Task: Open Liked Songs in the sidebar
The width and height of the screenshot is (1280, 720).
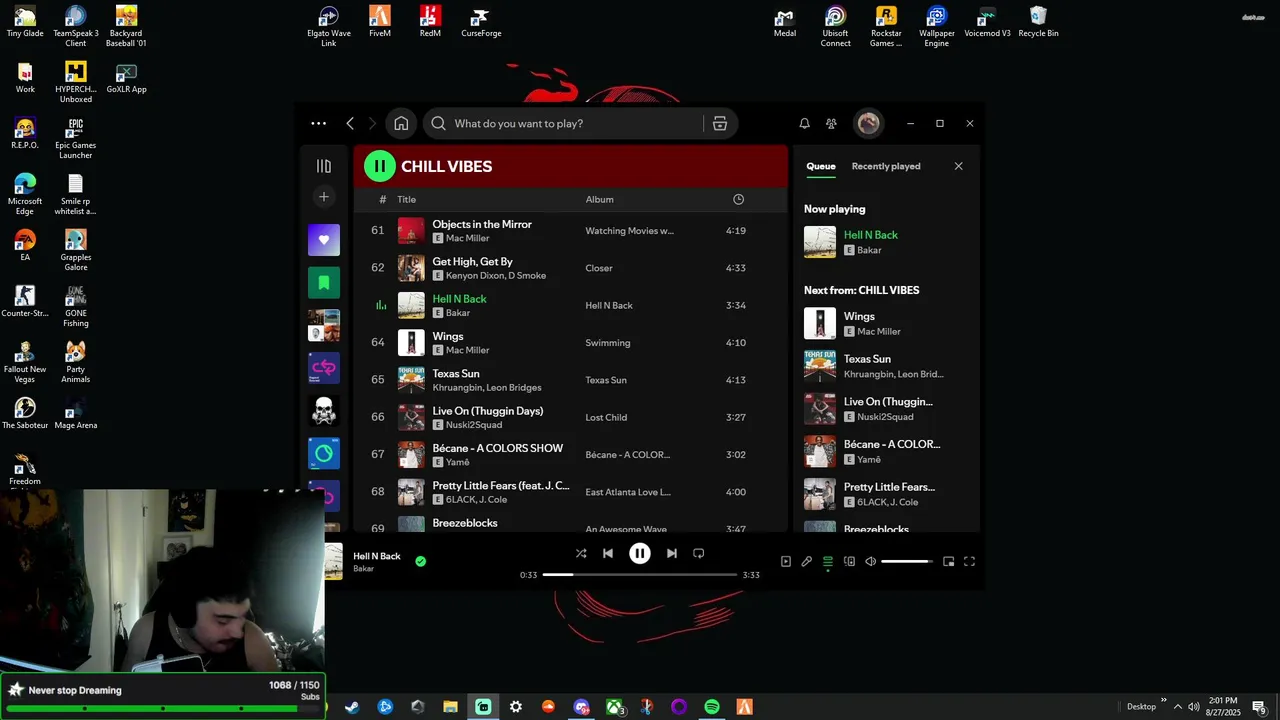Action: click(324, 240)
